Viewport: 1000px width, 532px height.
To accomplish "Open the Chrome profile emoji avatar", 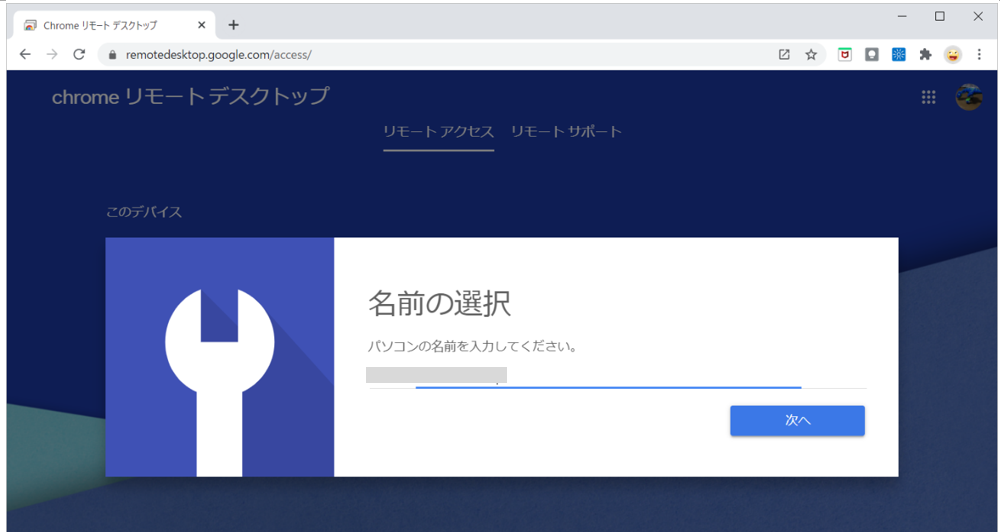I will click(x=953, y=55).
